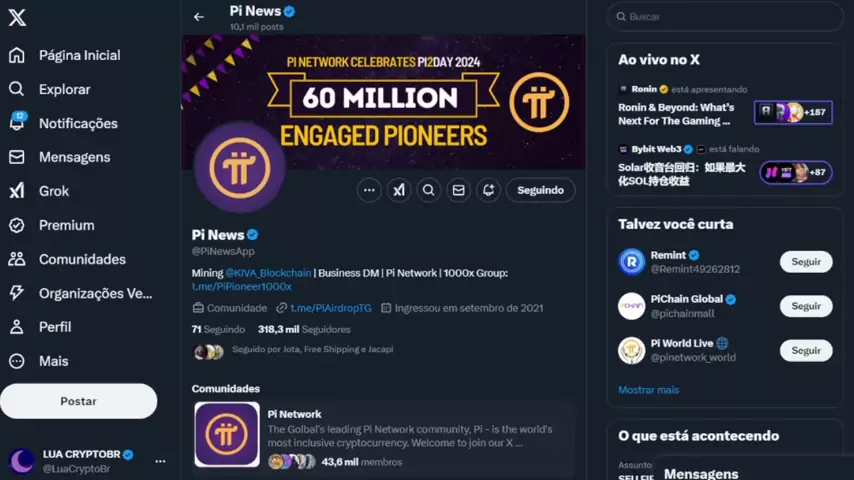Send a message via envelope icon

(459, 190)
